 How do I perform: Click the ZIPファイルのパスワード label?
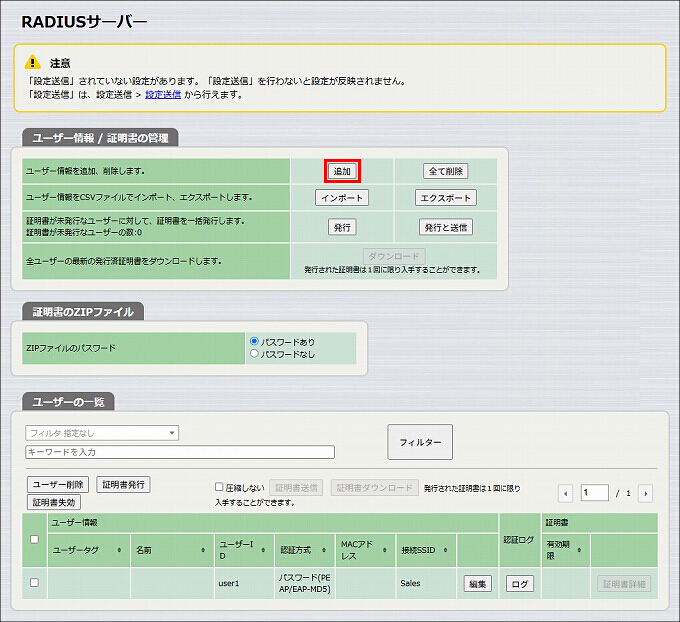71,348
